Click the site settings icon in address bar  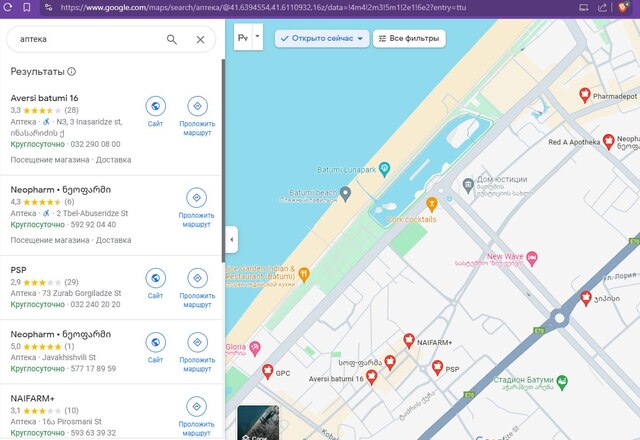point(49,7)
